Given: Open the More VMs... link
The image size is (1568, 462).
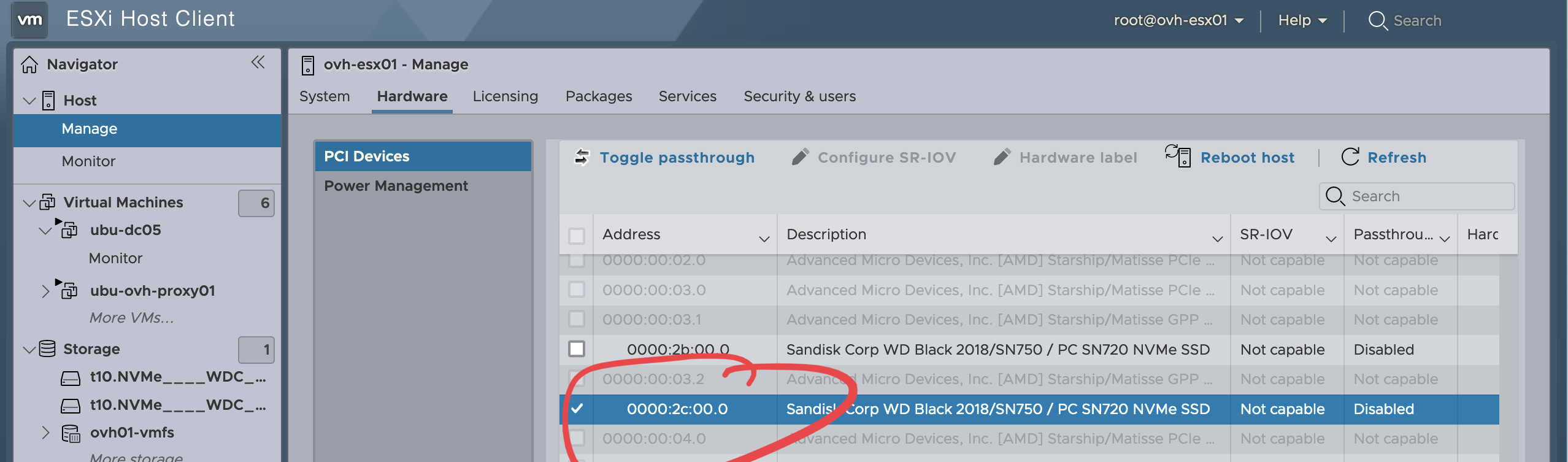Looking at the screenshot, I should [131, 318].
